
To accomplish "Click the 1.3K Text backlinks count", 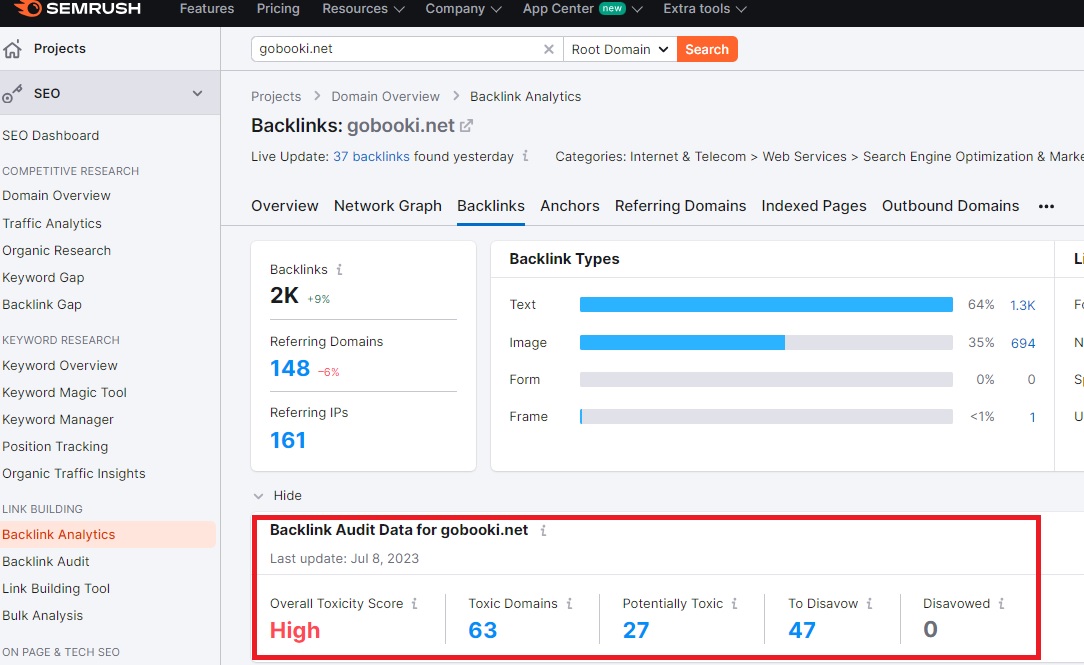I will (x=1022, y=306).
